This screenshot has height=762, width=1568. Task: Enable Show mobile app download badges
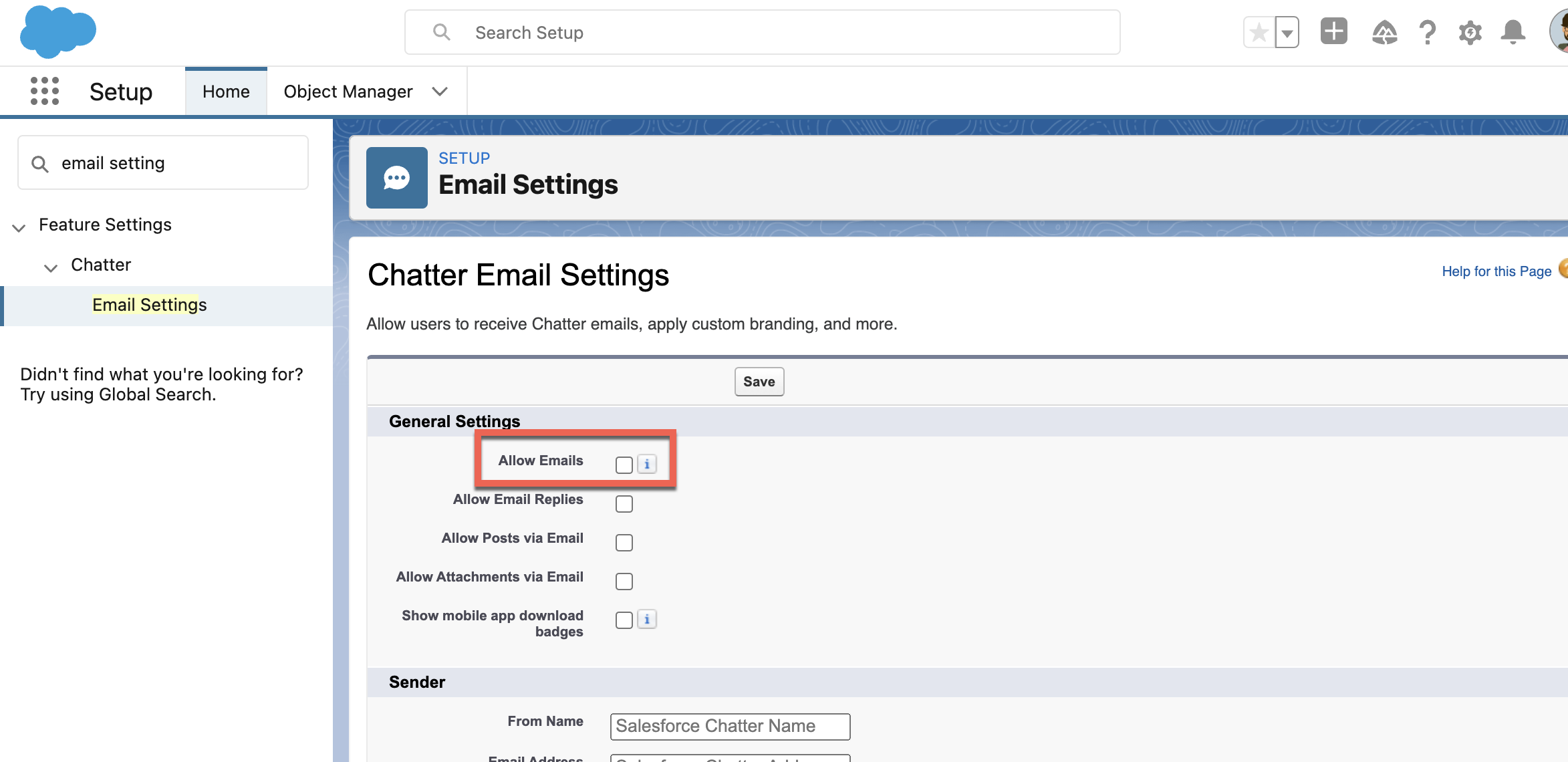(x=624, y=620)
